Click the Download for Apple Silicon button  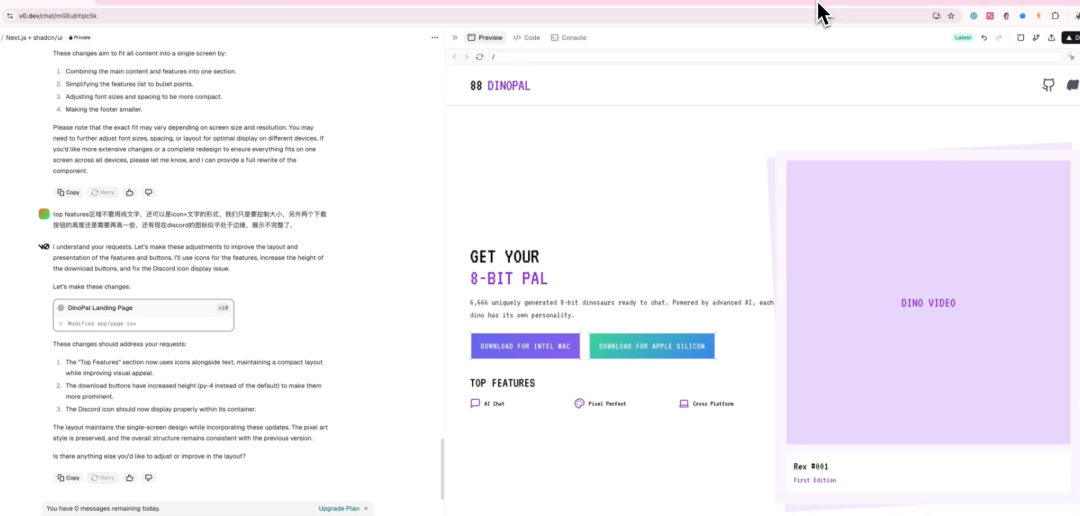coord(652,346)
